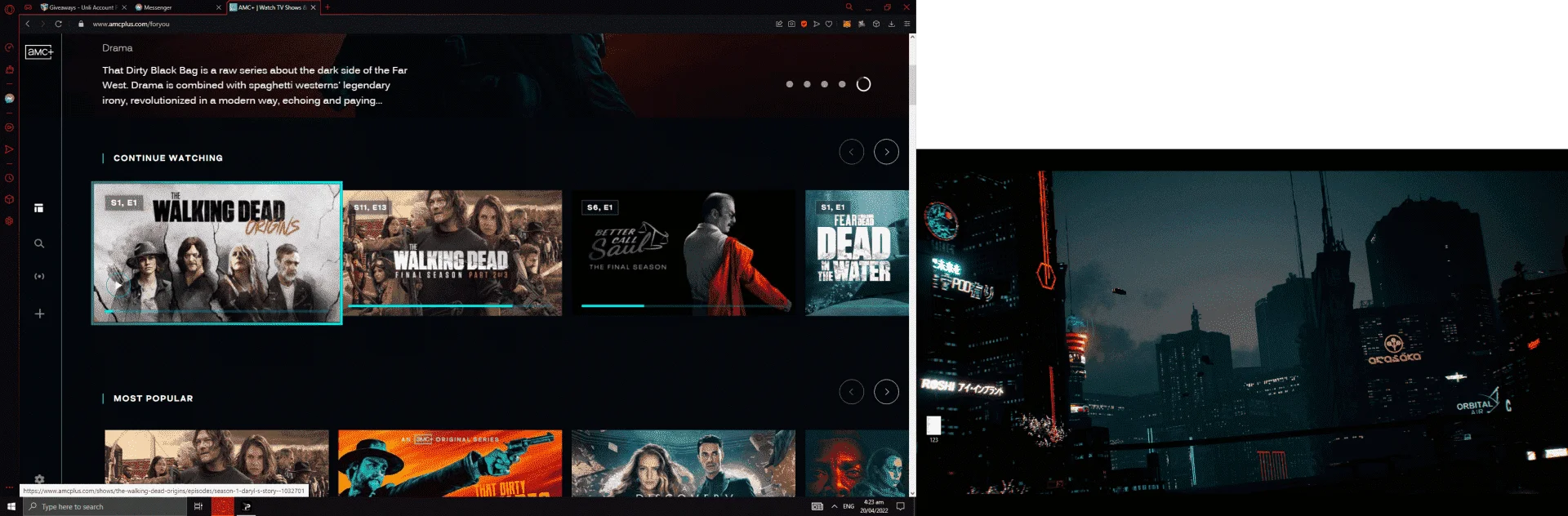Select fourth hero carousel dot
This screenshot has height=516, width=1568.
(842, 84)
